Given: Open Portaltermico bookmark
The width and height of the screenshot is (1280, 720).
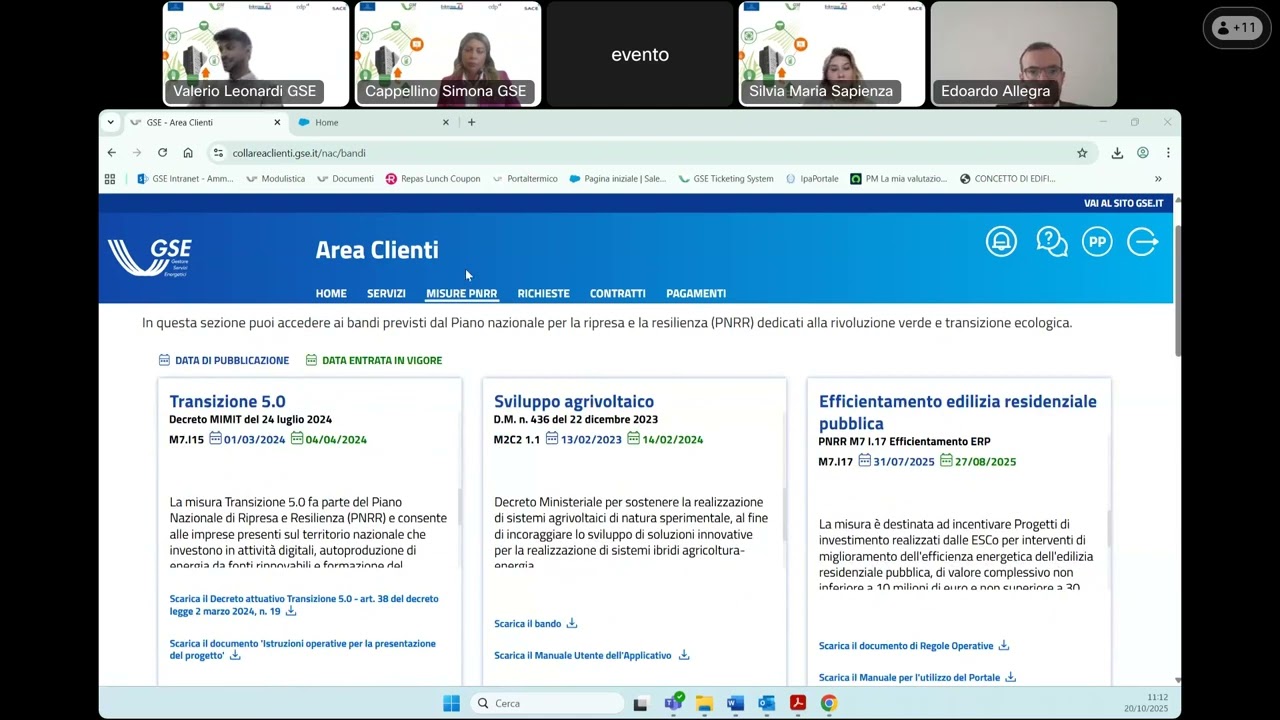Looking at the screenshot, I should tap(525, 179).
